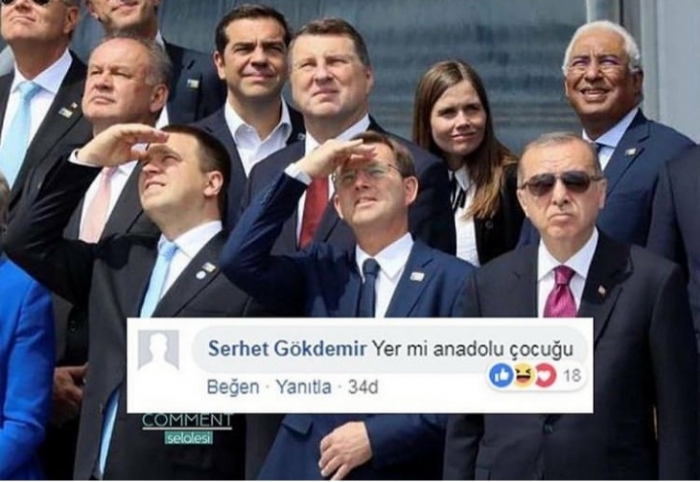Open the reaction count showing 18
The width and height of the screenshot is (700, 482).
(x=571, y=375)
